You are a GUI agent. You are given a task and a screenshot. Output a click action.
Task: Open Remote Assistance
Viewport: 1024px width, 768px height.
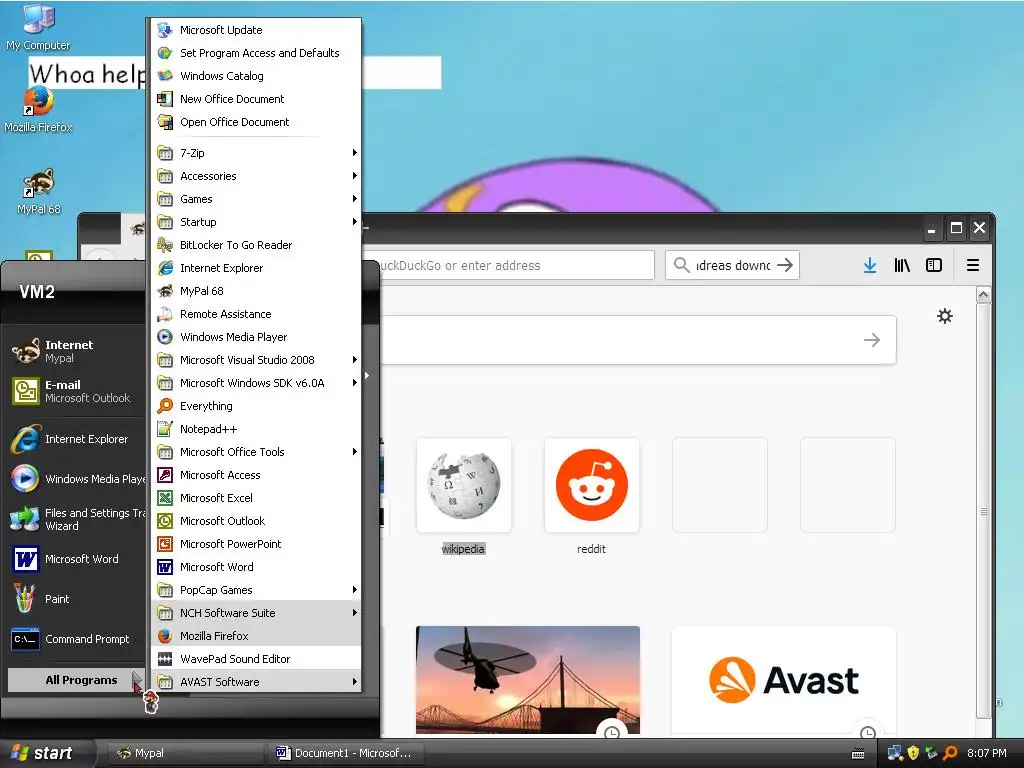(256, 314)
